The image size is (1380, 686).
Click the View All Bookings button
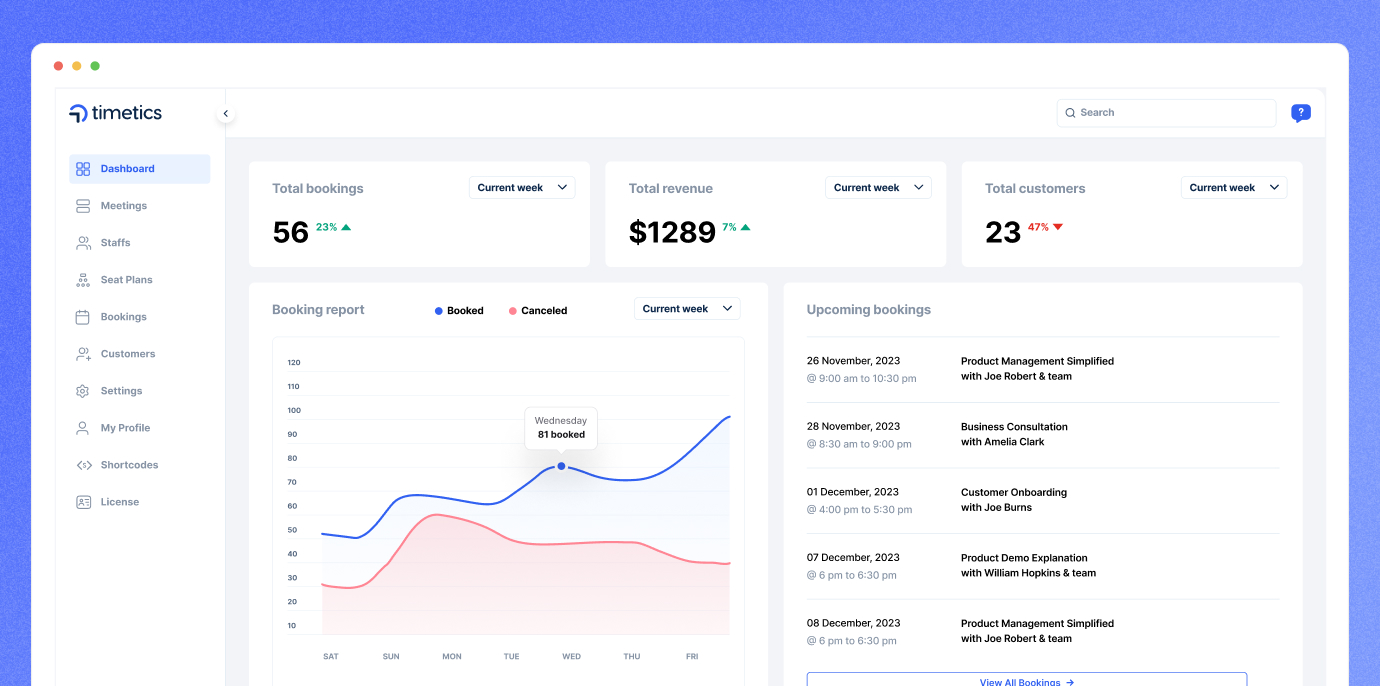tap(1027, 680)
